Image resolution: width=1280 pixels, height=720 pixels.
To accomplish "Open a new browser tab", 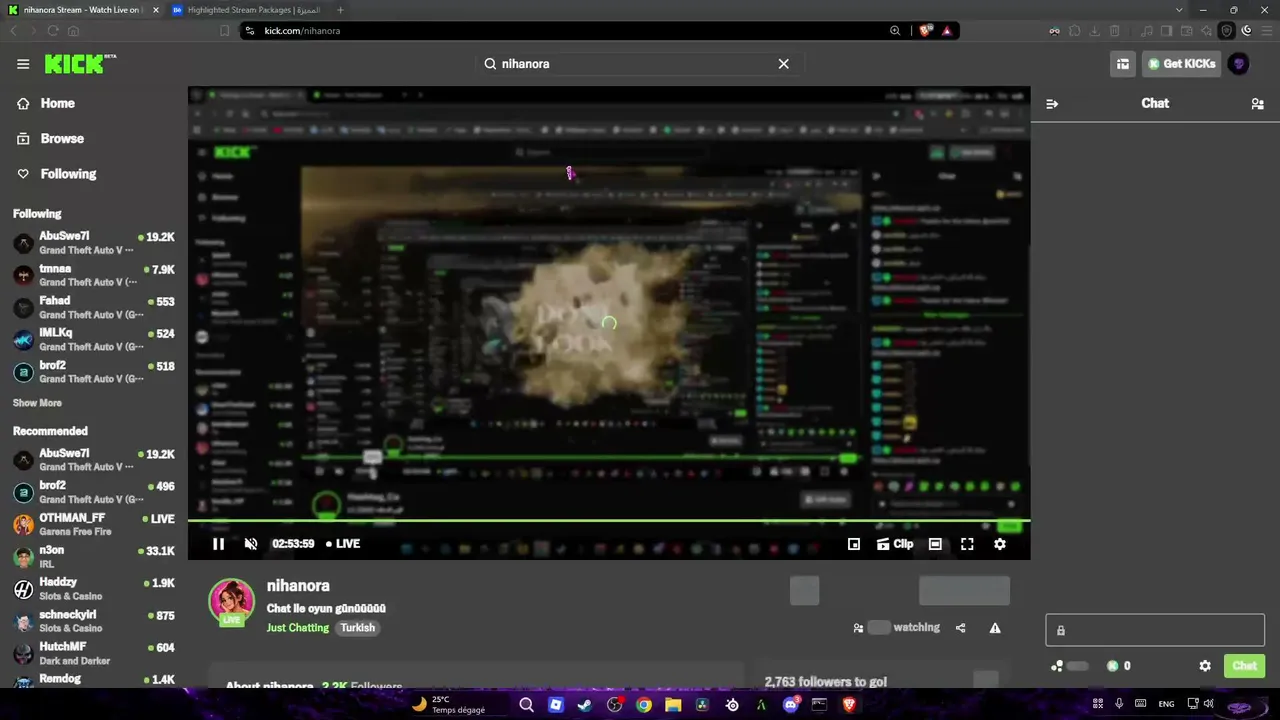I will (x=340, y=10).
